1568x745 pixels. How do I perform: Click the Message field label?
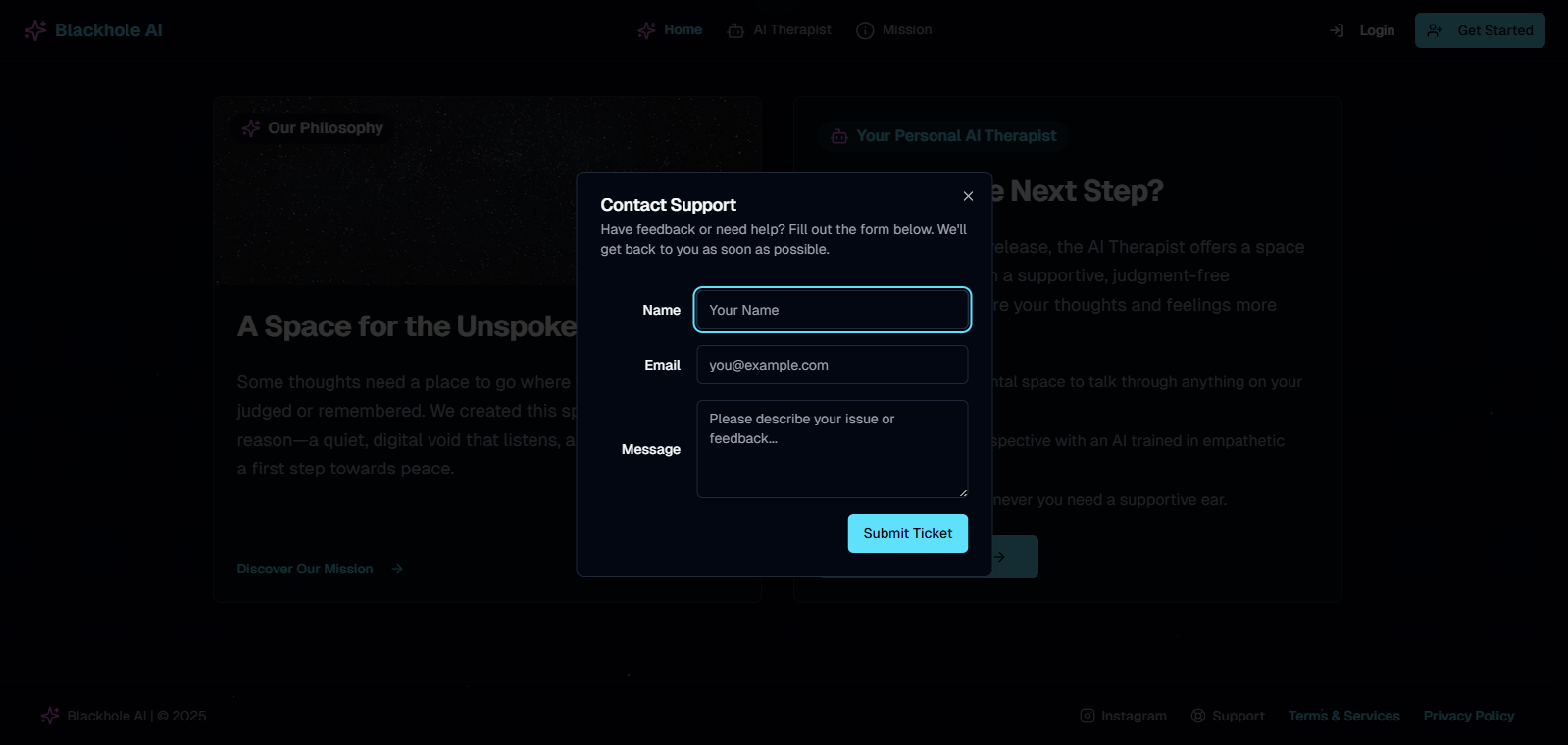(x=651, y=449)
